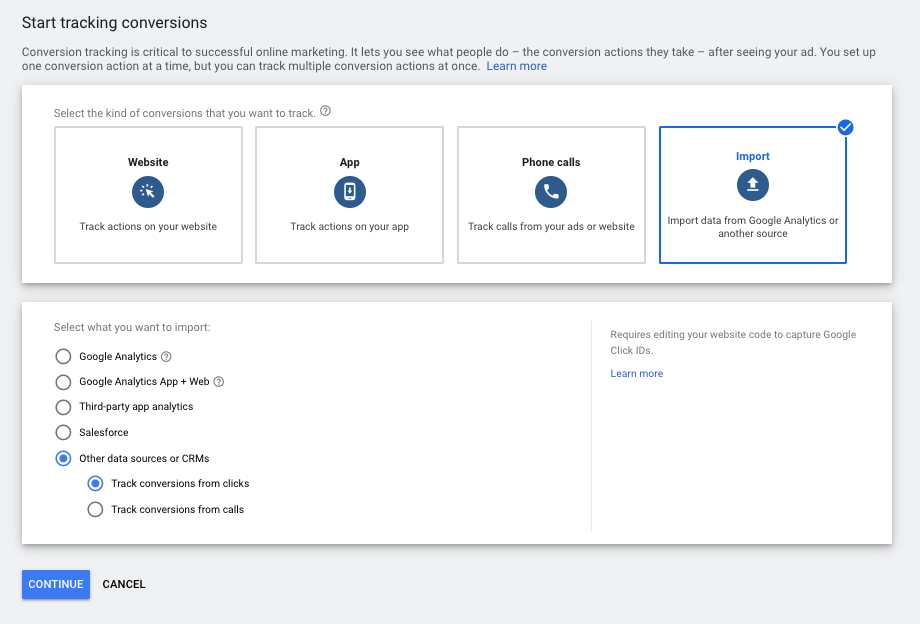Open help icon next to Google Analytics
This screenshot has height=624, width=920.
(167, 357)
